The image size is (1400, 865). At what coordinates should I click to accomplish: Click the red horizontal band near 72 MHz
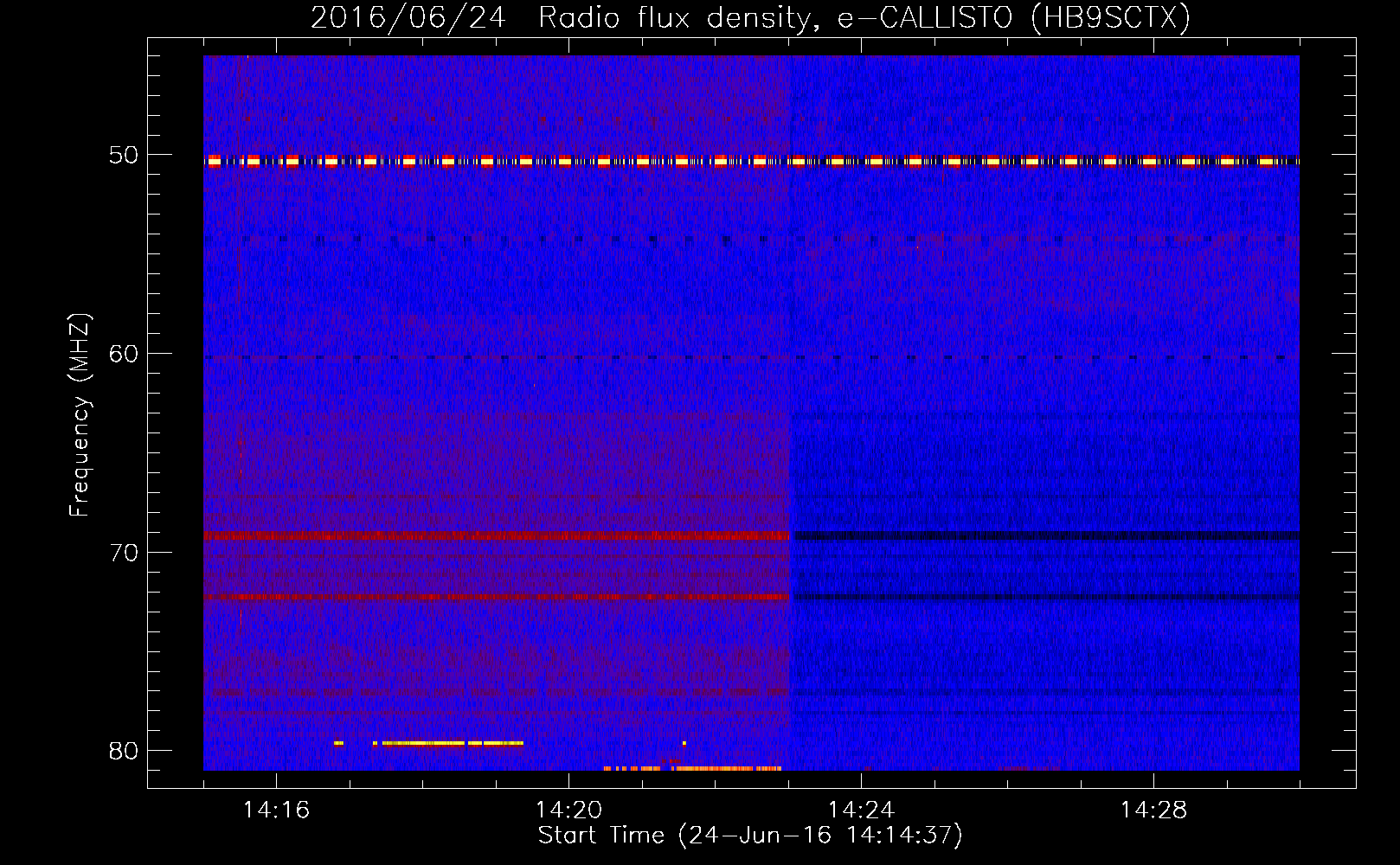click(x=496, y=597)
